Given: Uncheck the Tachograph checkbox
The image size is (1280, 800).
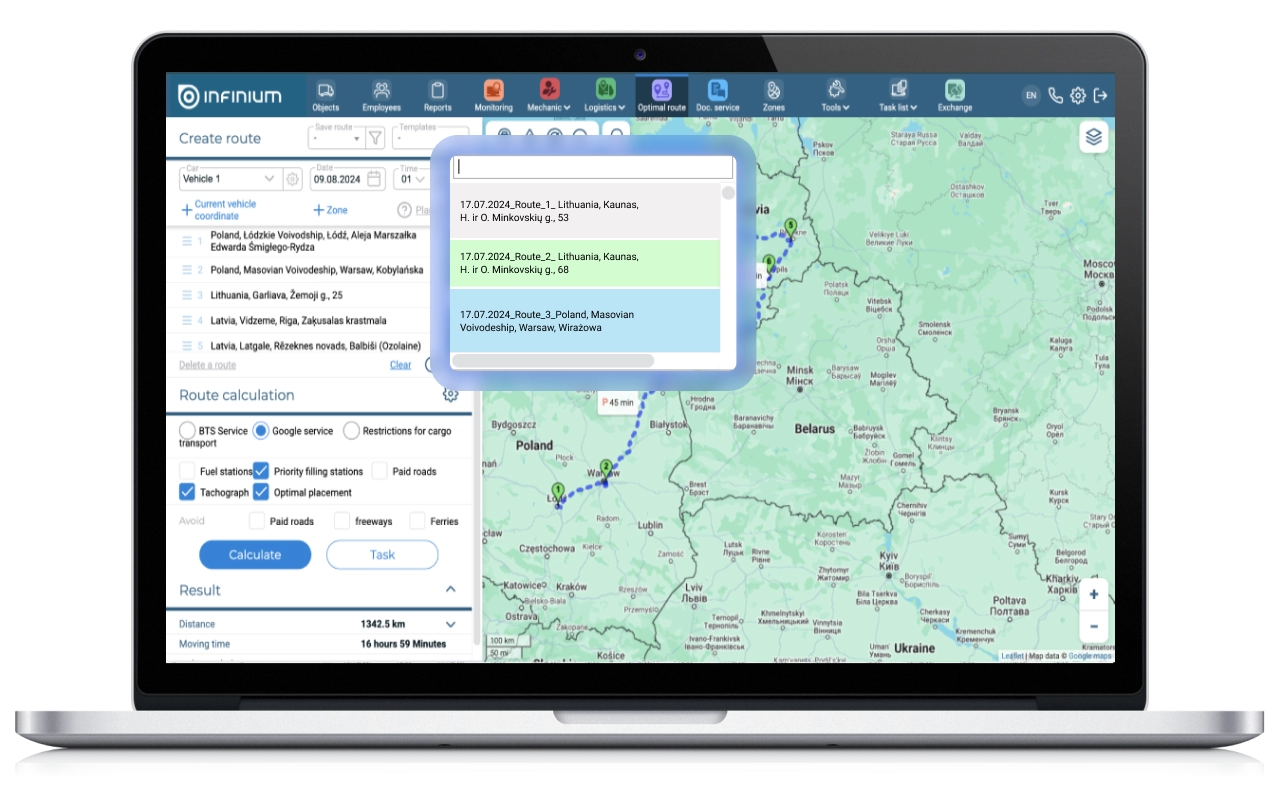Looking at the screenshot, I should tap(187, 492).
